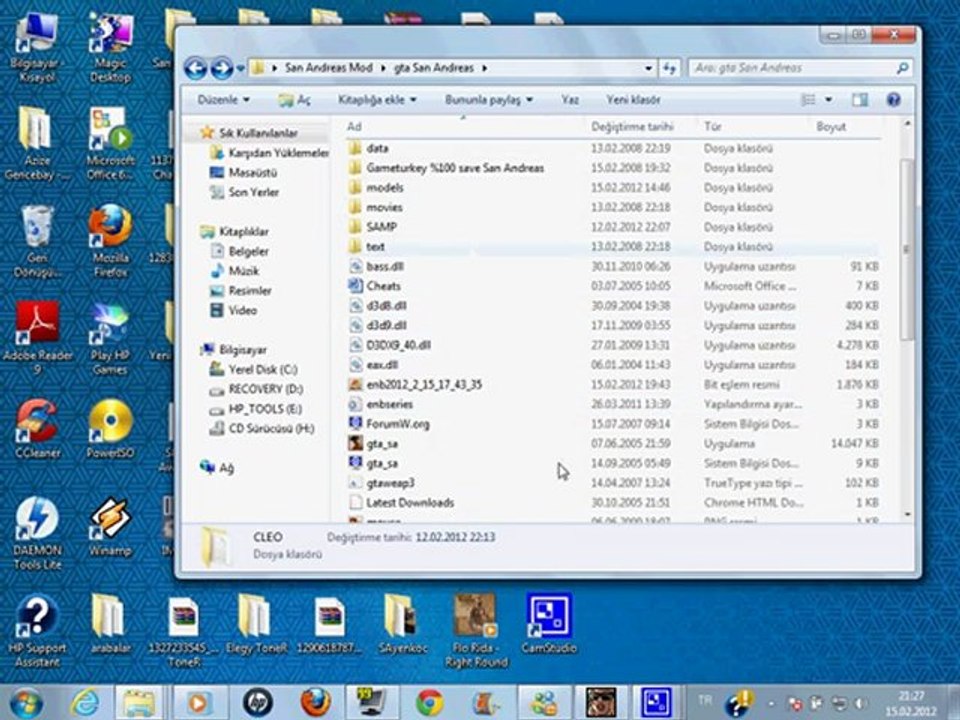Open the Düzenle menu

[223, 99]
